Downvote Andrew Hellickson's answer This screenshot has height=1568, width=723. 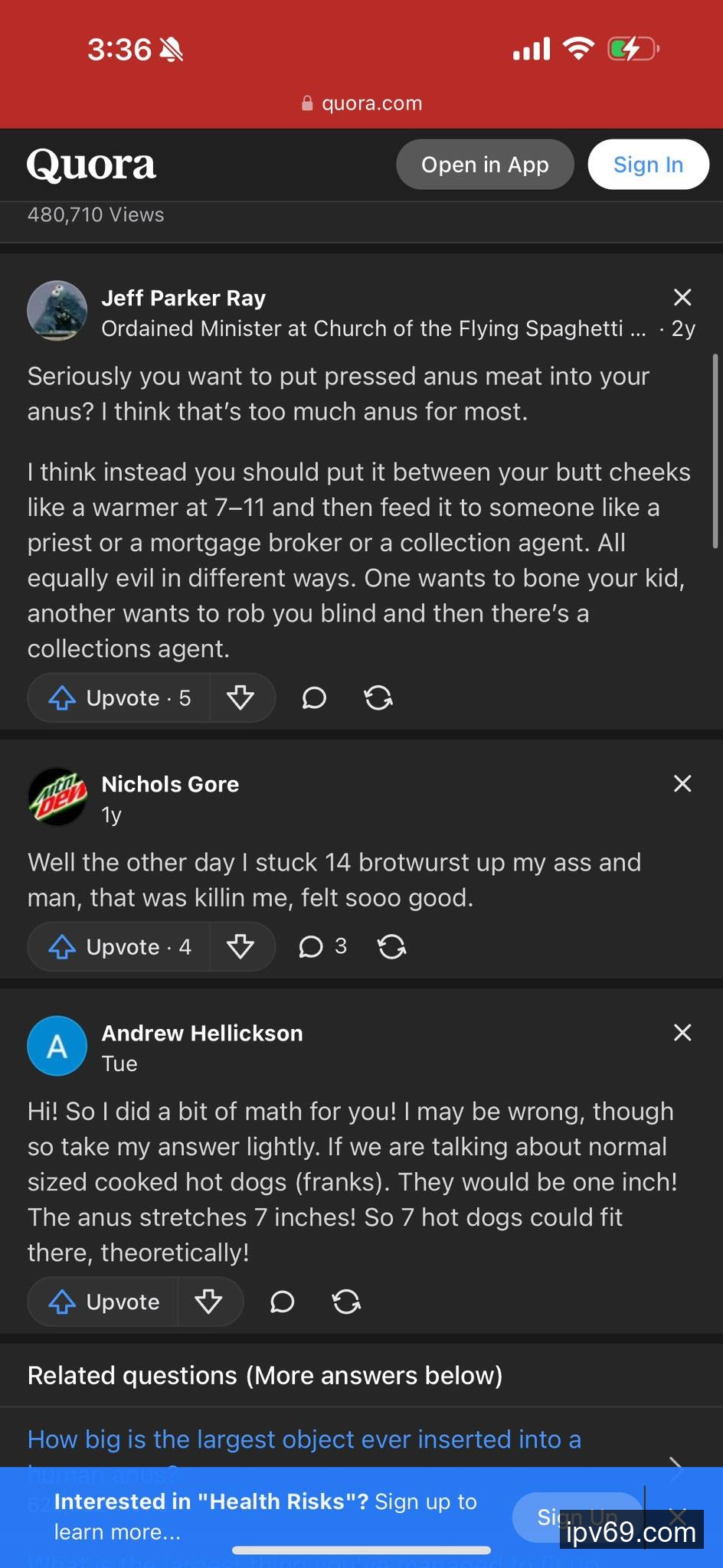click(x=208, y=1302)
